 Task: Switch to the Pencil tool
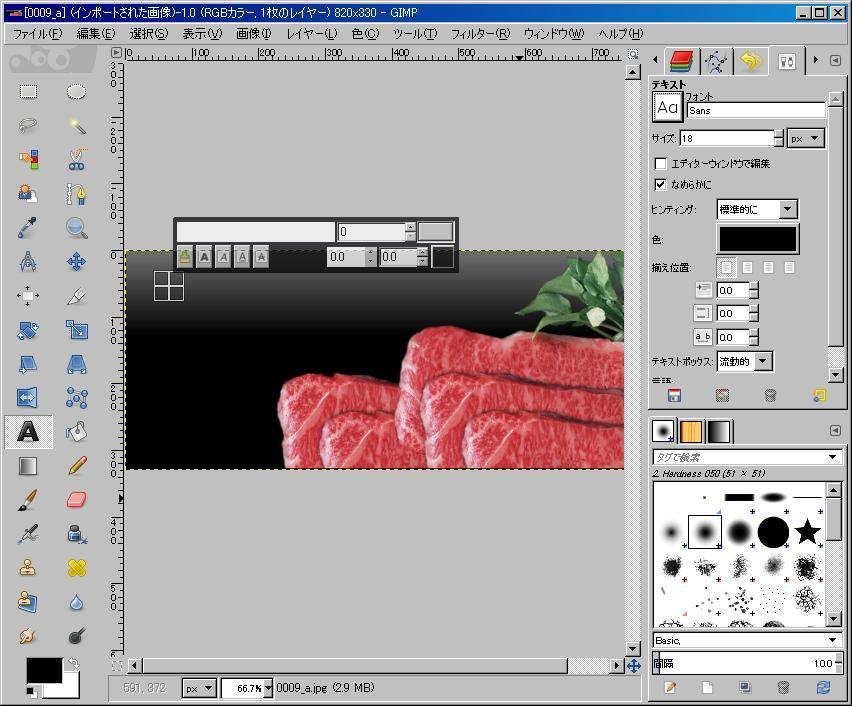[x=77, y=465]
